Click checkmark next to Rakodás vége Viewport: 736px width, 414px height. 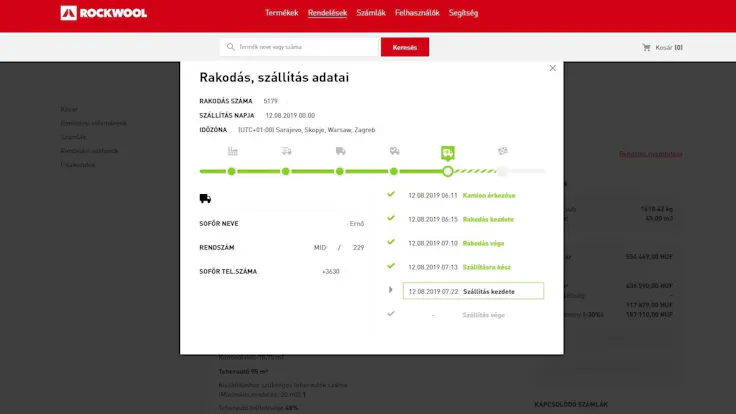[391, 242]
